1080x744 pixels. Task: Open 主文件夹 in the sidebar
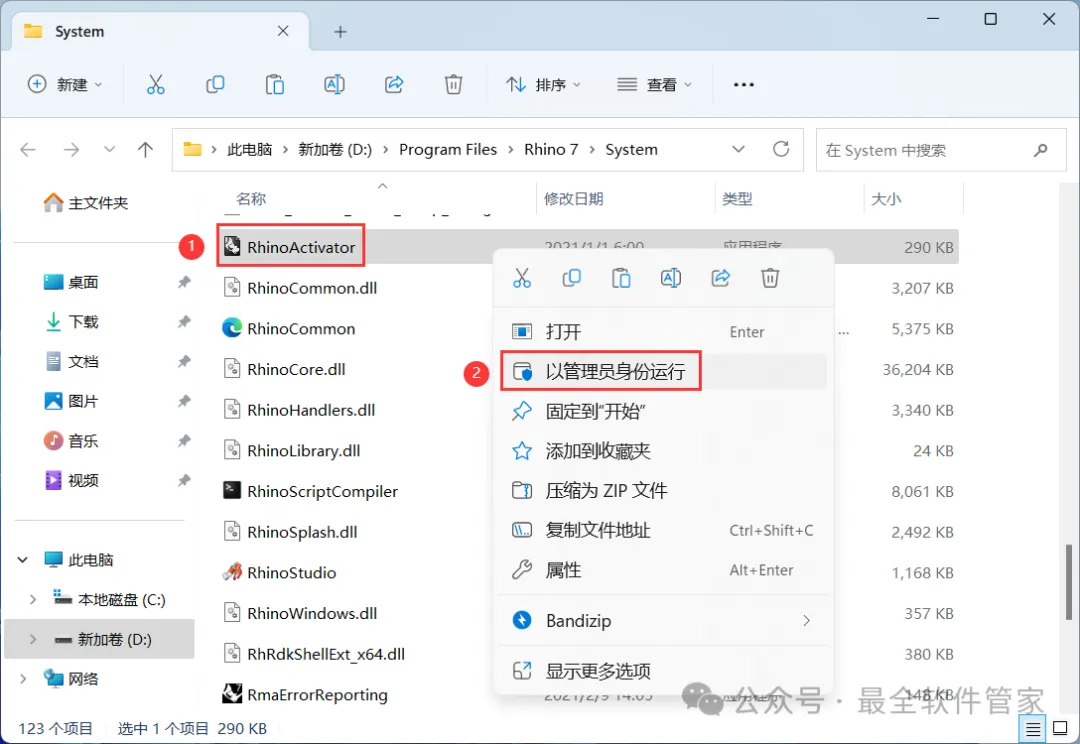[x=86, y=203]
